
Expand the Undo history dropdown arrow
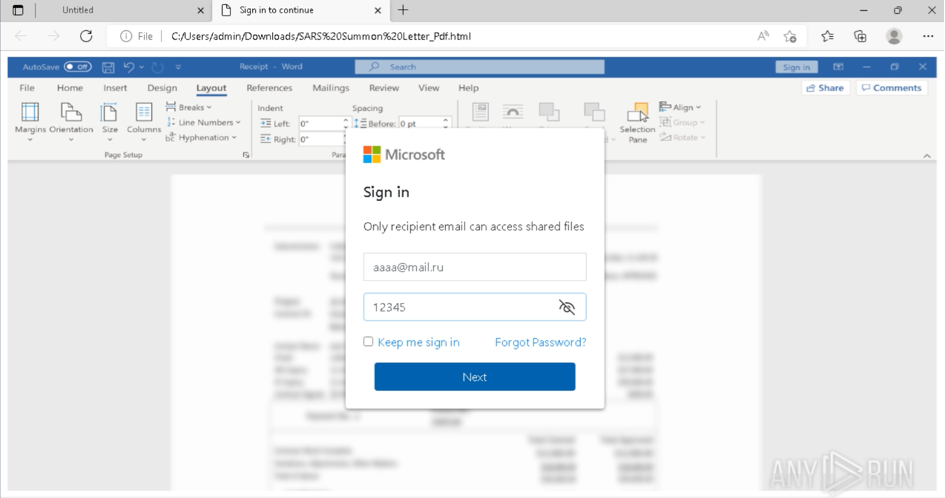[142, 67]
